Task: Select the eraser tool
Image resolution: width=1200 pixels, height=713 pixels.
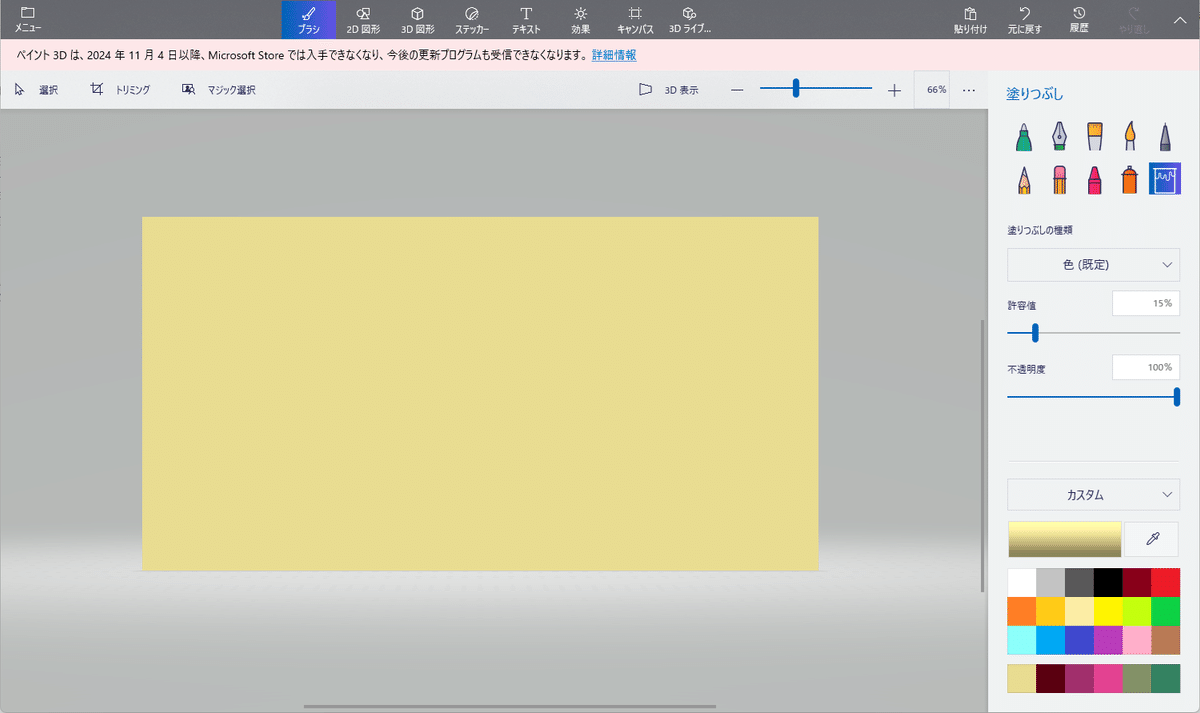Action: [x=1059, y=179]
